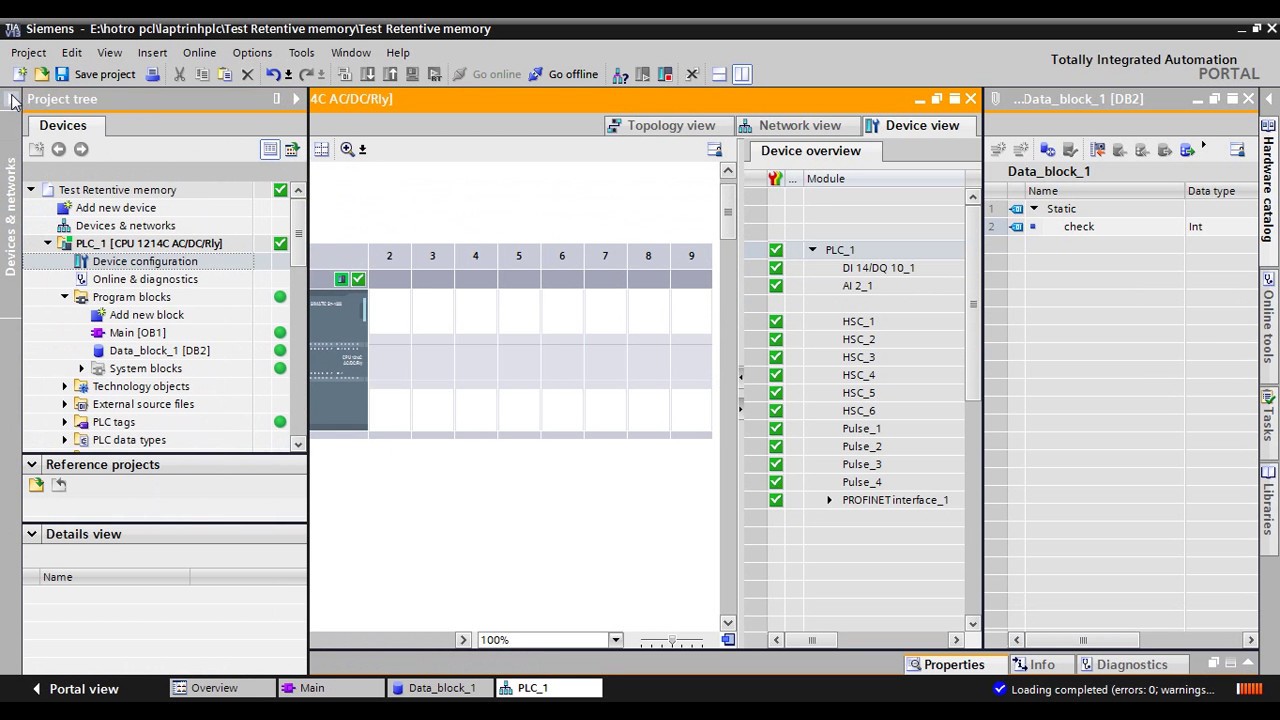Click the Go offline button
Image resolution: width=1280 pixels, height=720 pixels.
[x=563, y=74]
